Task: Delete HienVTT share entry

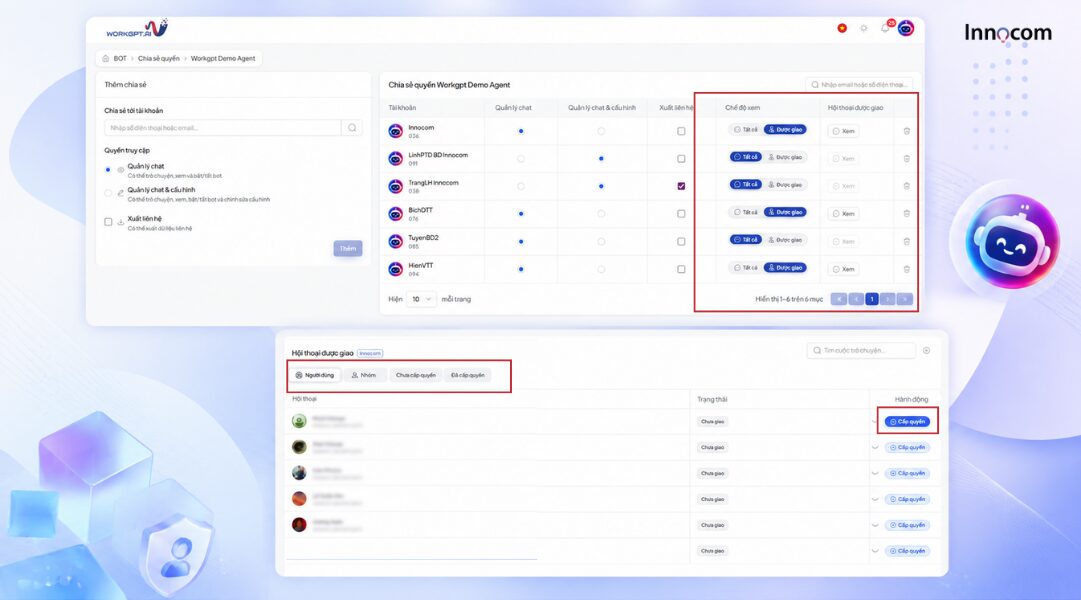Action: [907, 269]
